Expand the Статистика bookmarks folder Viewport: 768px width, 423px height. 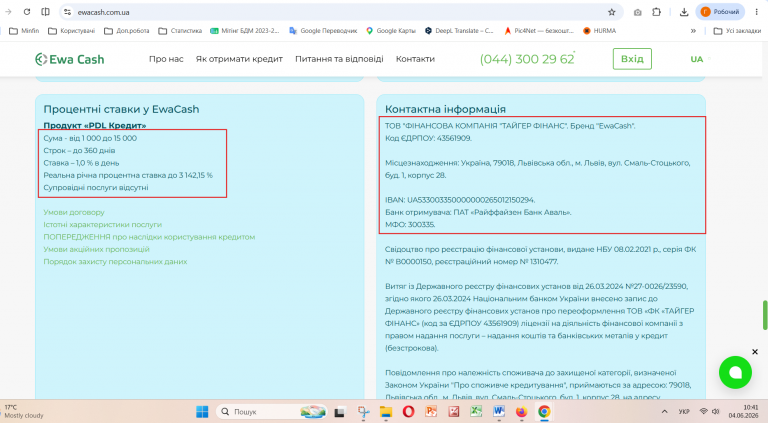pos(180,31)
